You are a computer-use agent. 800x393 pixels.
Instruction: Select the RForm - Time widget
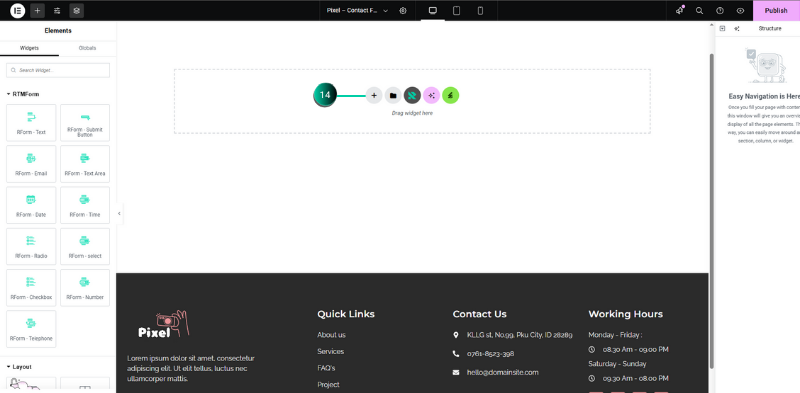click(85, 205)
